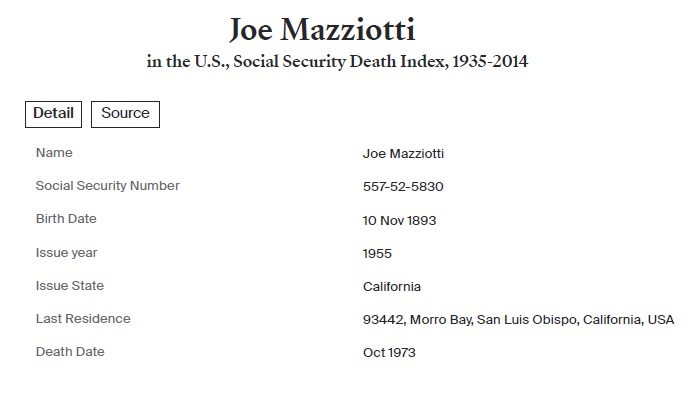The image size is (697, 414).
Task: Switch to the Source tab
Action: click(x=125, y=113)
